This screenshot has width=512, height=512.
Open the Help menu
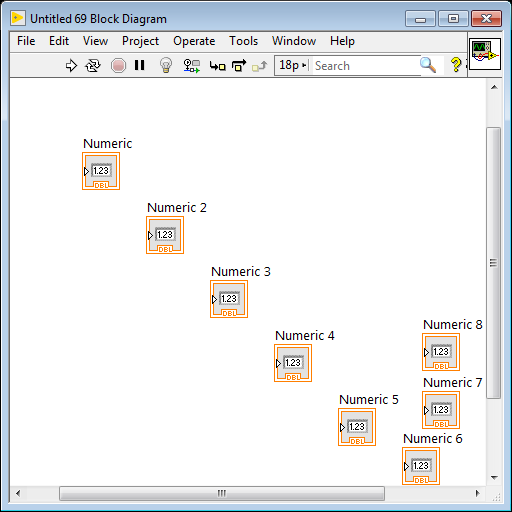click(x=342, y=41)
